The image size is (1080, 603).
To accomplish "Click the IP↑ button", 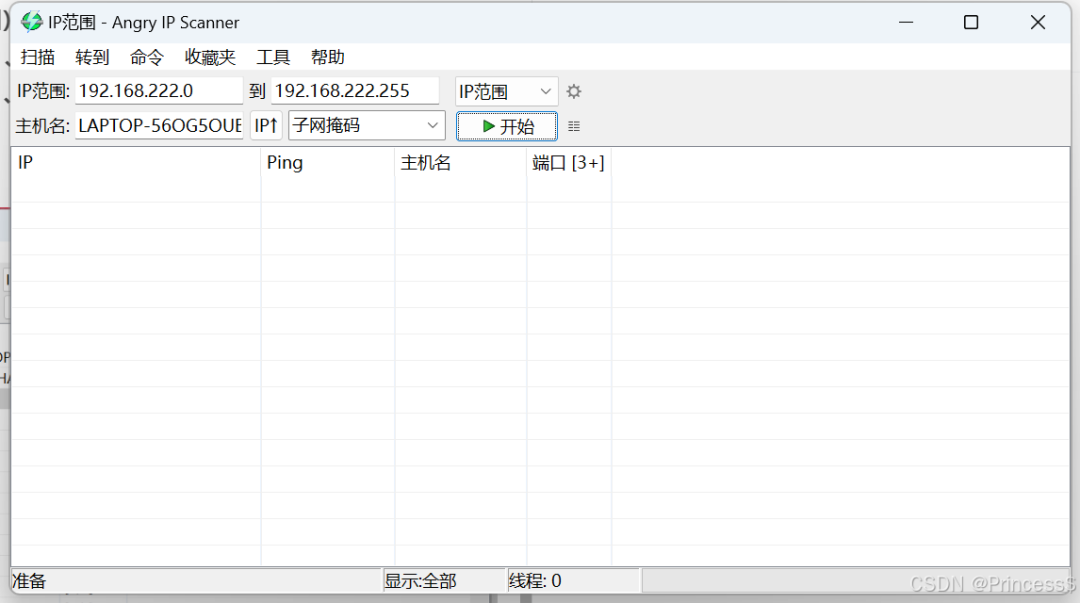I will click(266, 125).
